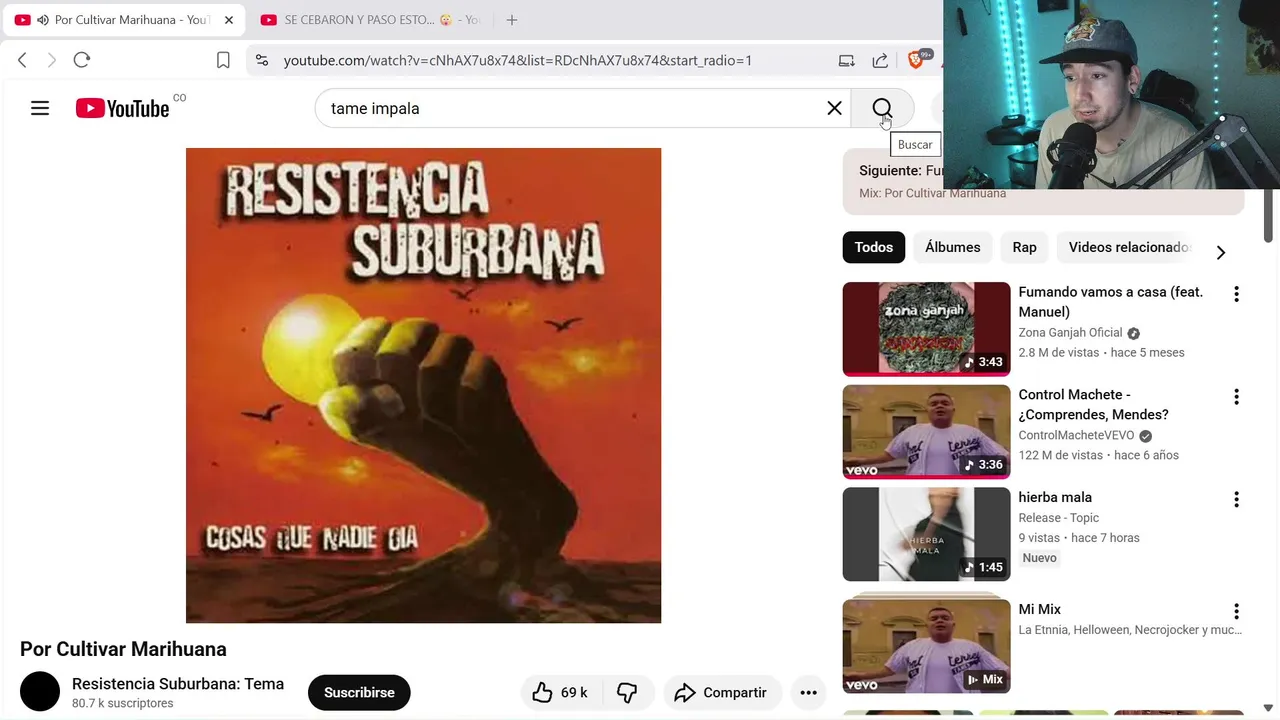The width and height of the screenshot is (1280, 720).
Task: Open Resistencia Suburbana: Tema channel link
Action: click(178, 684)
